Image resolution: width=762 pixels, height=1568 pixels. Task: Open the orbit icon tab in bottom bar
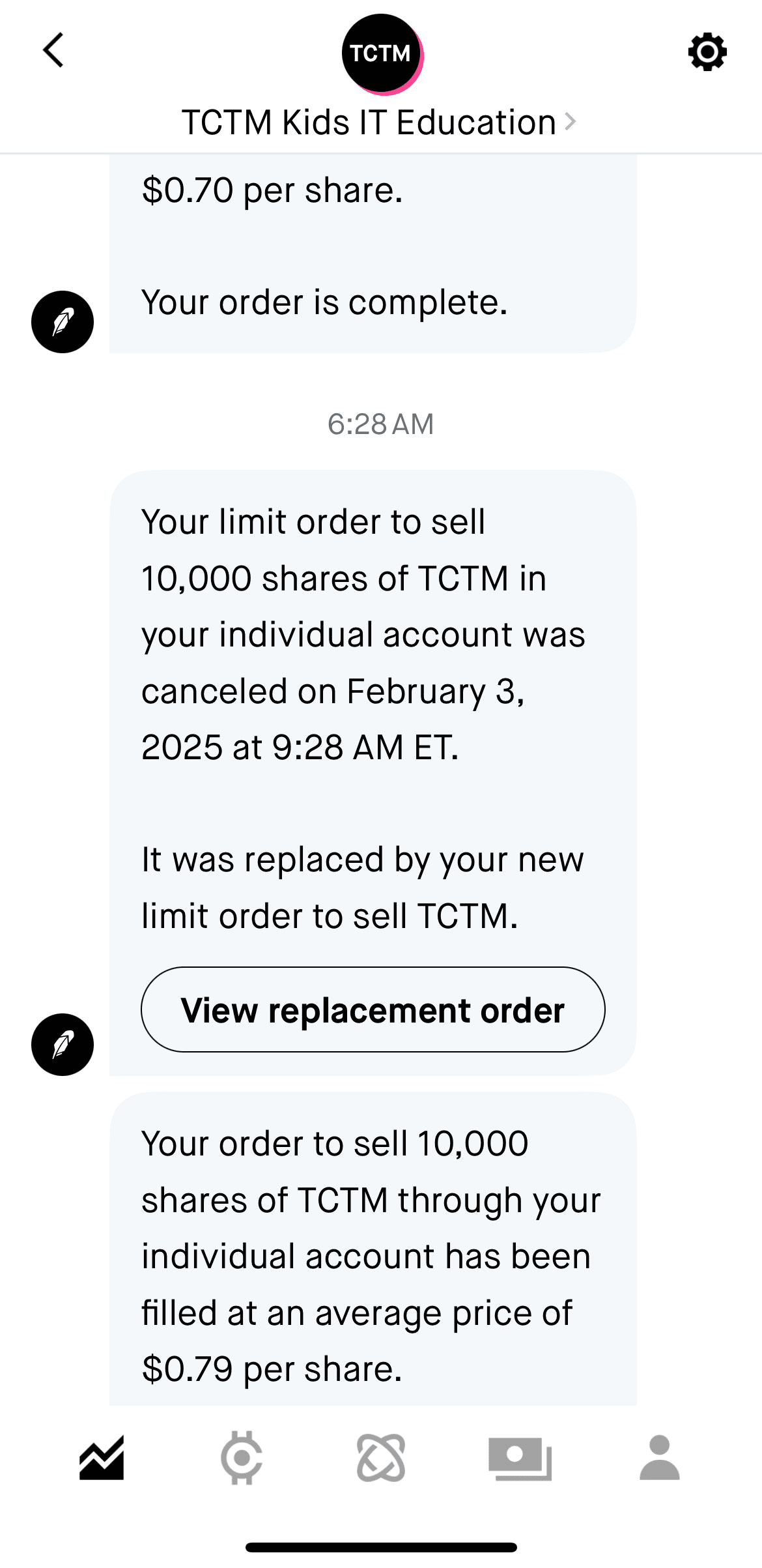coord(381,1457)
